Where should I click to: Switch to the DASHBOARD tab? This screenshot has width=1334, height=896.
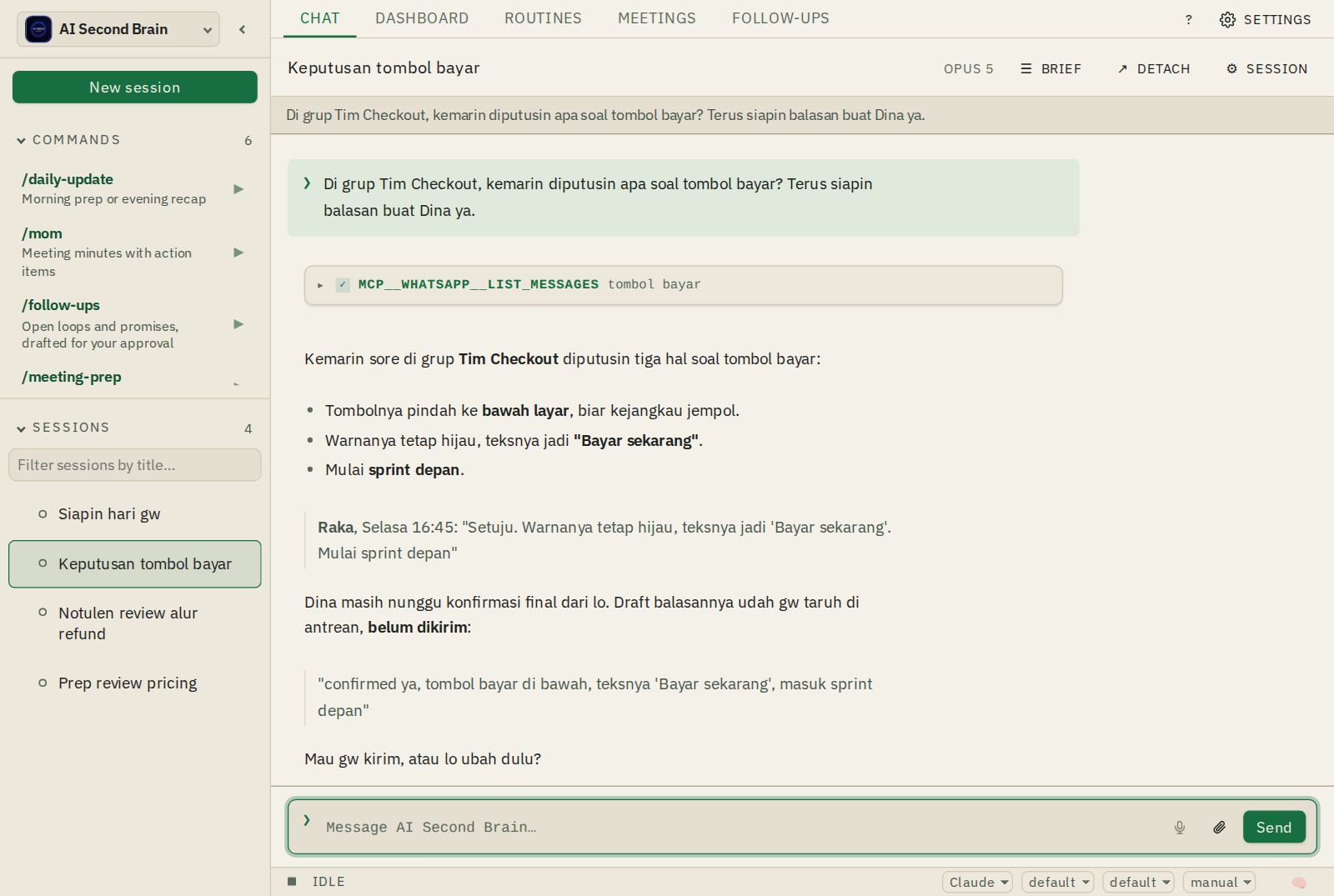point(422,18)
